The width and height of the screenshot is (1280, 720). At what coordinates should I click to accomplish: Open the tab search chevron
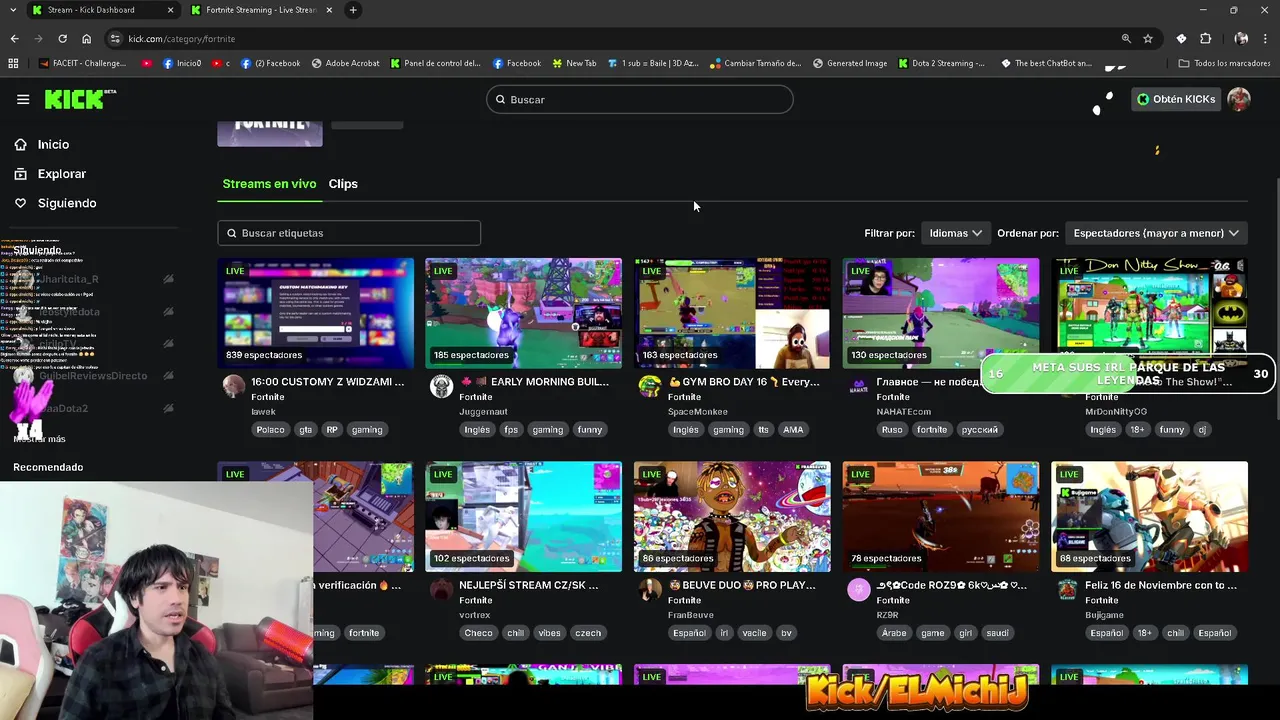11,10
